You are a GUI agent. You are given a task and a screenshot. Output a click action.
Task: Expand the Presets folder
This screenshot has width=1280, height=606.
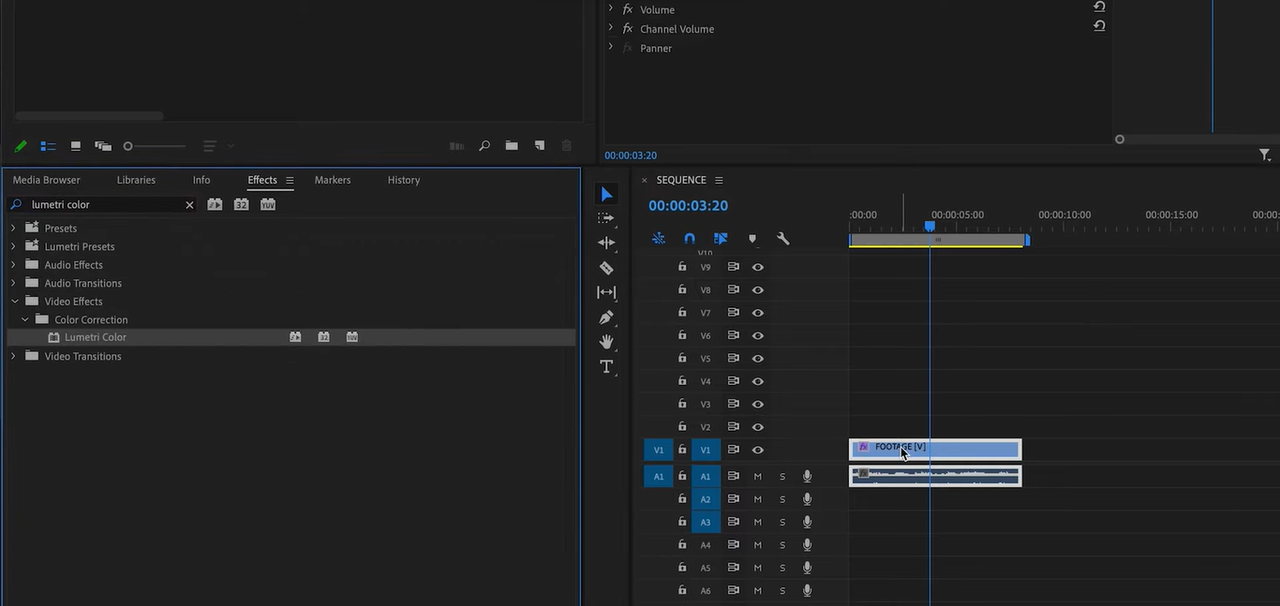click(x=14, y=228)
